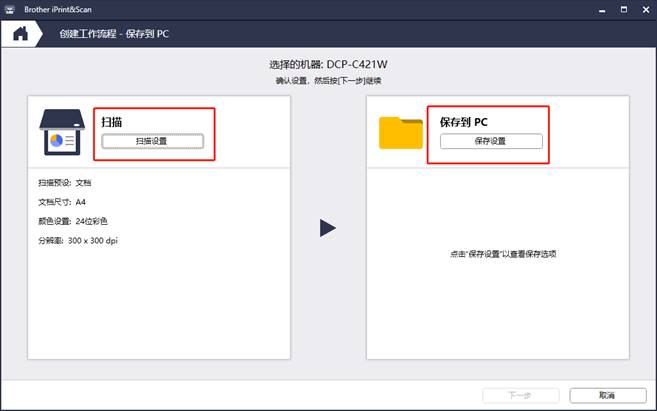Click the yellow folder icon
The width and height of the screenshot is (657, 411).
point(401,133)
